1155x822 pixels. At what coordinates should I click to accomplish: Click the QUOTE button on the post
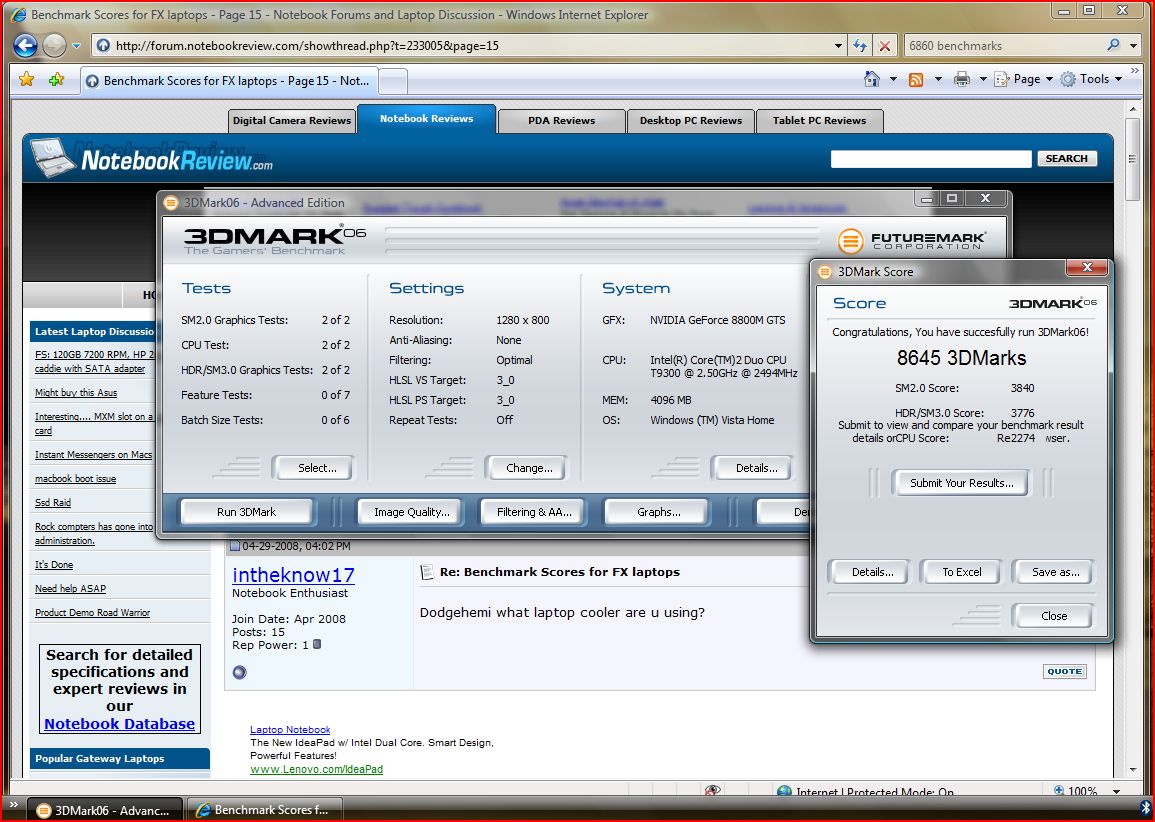[1064, 671]
